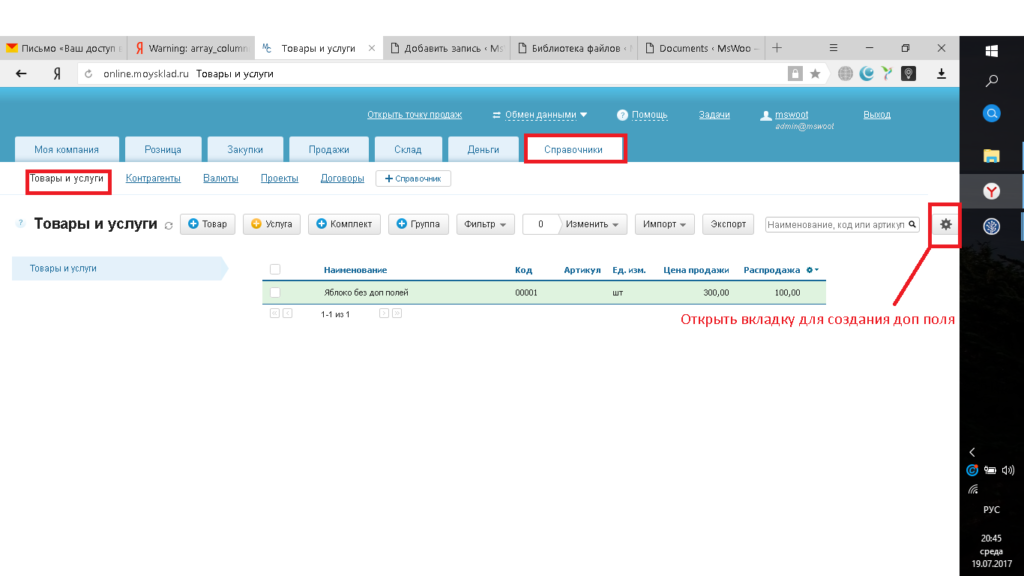This screenshot has height=576, width=1024.
Task: Switch to the Библиотека файлов browser tab
Action: pos(573,48)
